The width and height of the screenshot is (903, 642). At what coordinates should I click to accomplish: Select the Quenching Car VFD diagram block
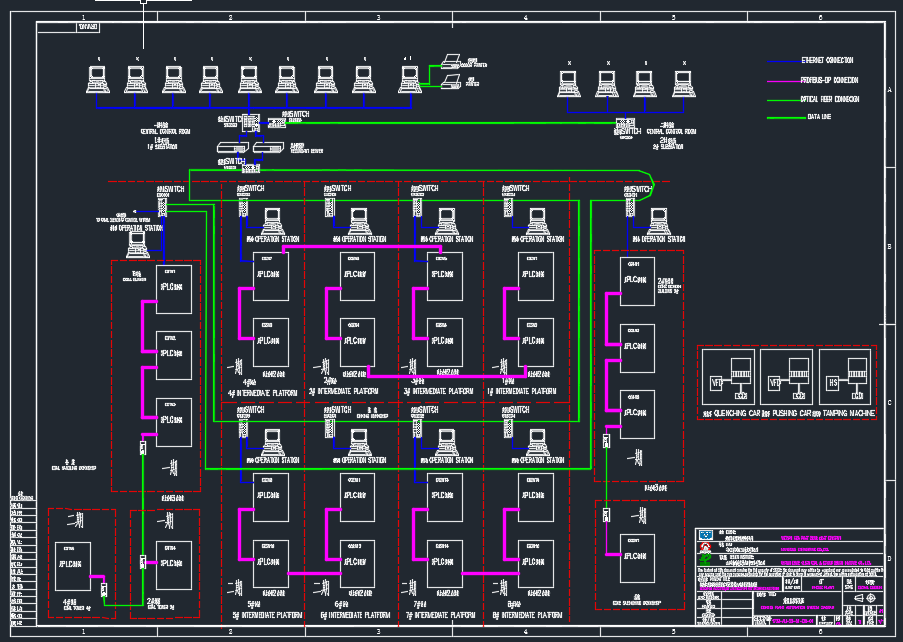pos(727,370)
